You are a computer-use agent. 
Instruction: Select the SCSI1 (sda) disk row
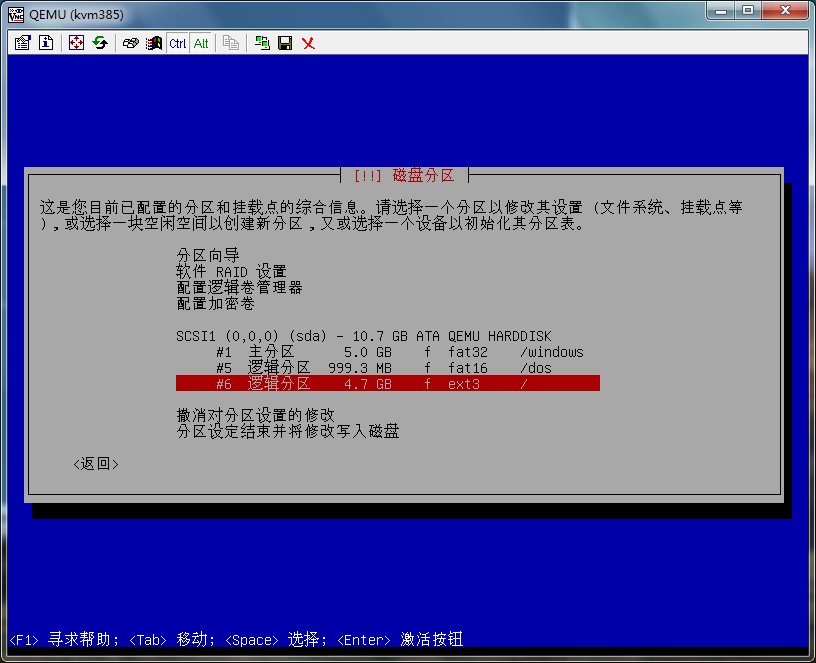point(364,336)
